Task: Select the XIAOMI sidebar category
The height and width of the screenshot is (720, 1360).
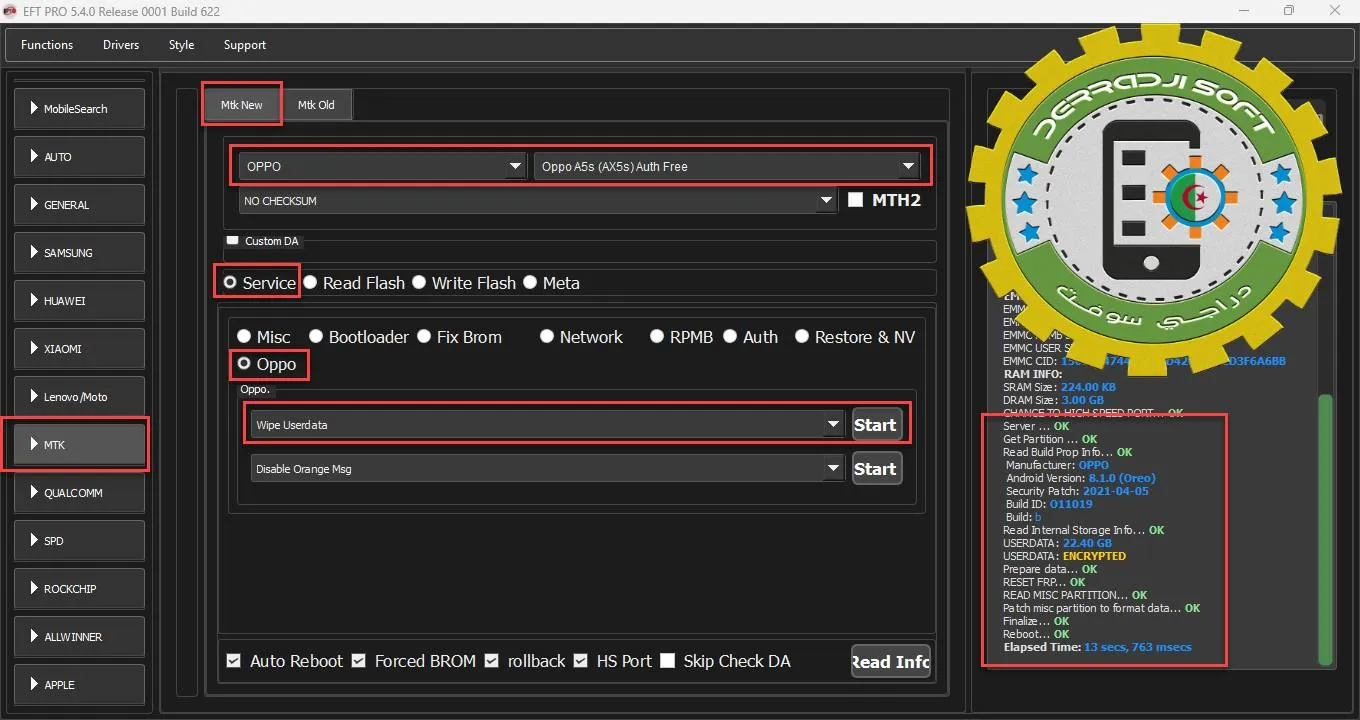Action: pos(79,349)
